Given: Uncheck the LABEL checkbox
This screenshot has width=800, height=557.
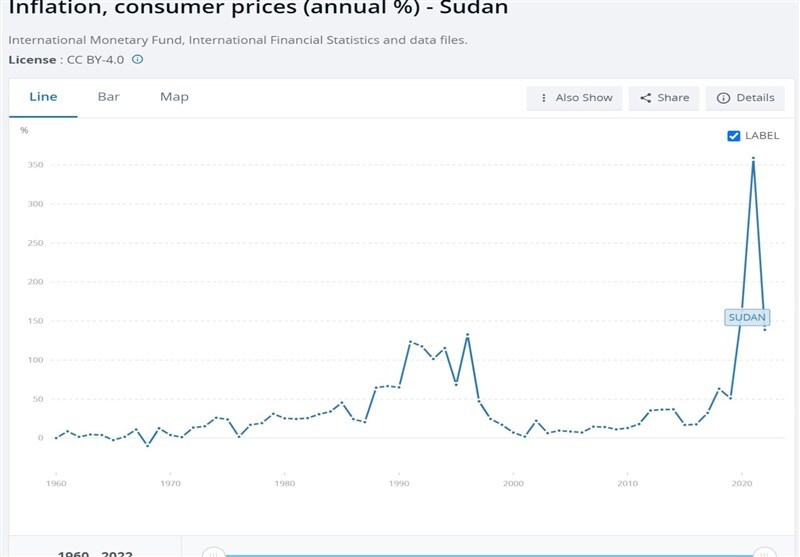Looking at the screenshot, I should [734, 136].
